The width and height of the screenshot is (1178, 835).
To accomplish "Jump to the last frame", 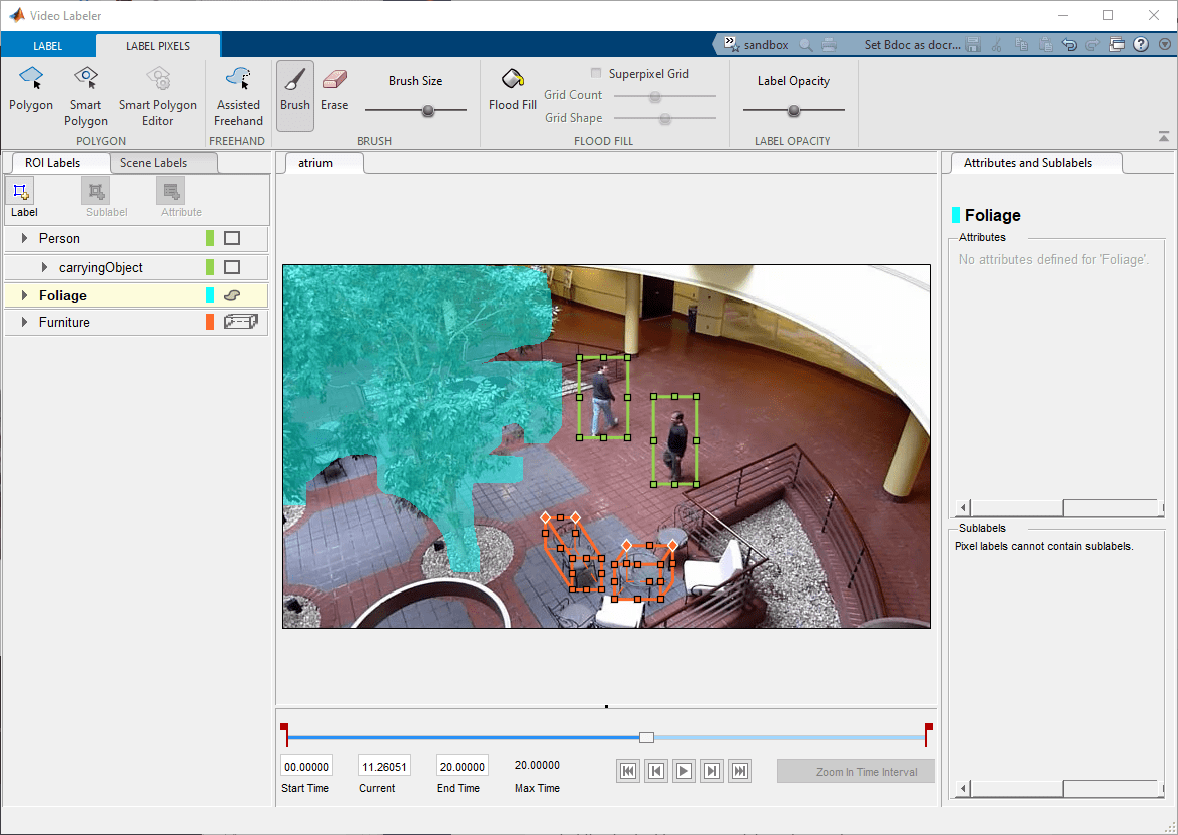I will click(x=739, y=771).
